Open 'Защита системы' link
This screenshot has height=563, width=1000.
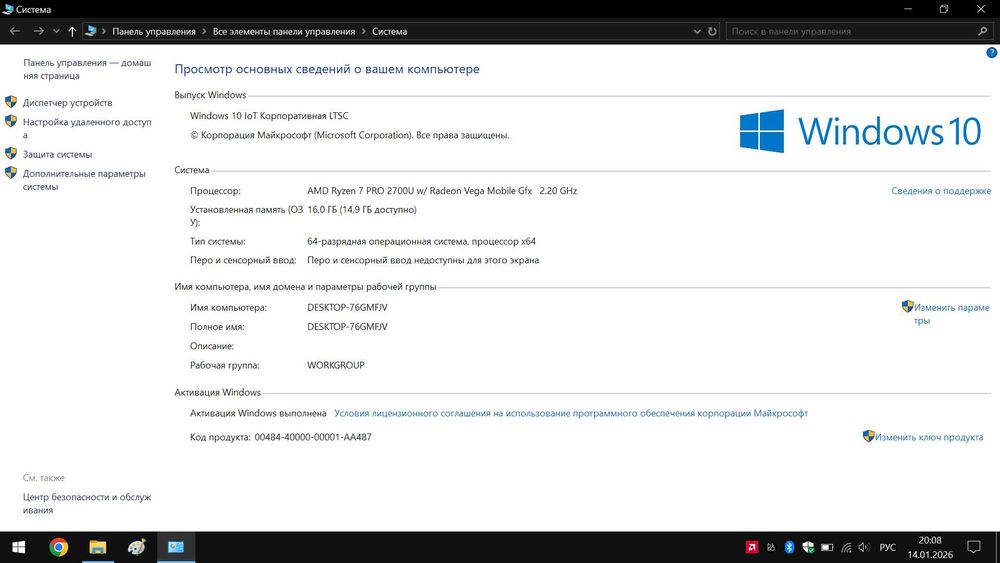click(x=57, y=154)
